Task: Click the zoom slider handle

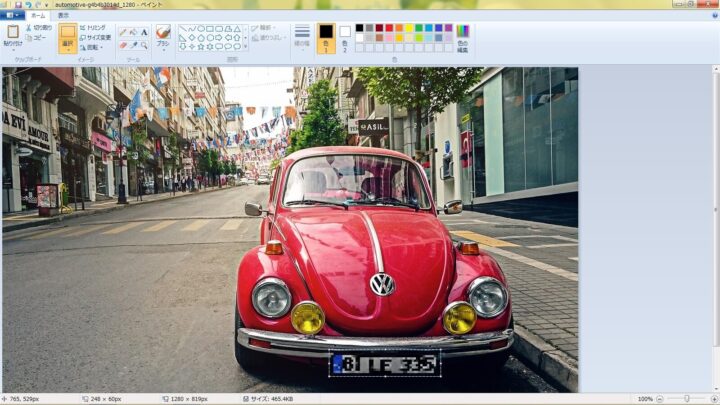Action: coord(687,399)
